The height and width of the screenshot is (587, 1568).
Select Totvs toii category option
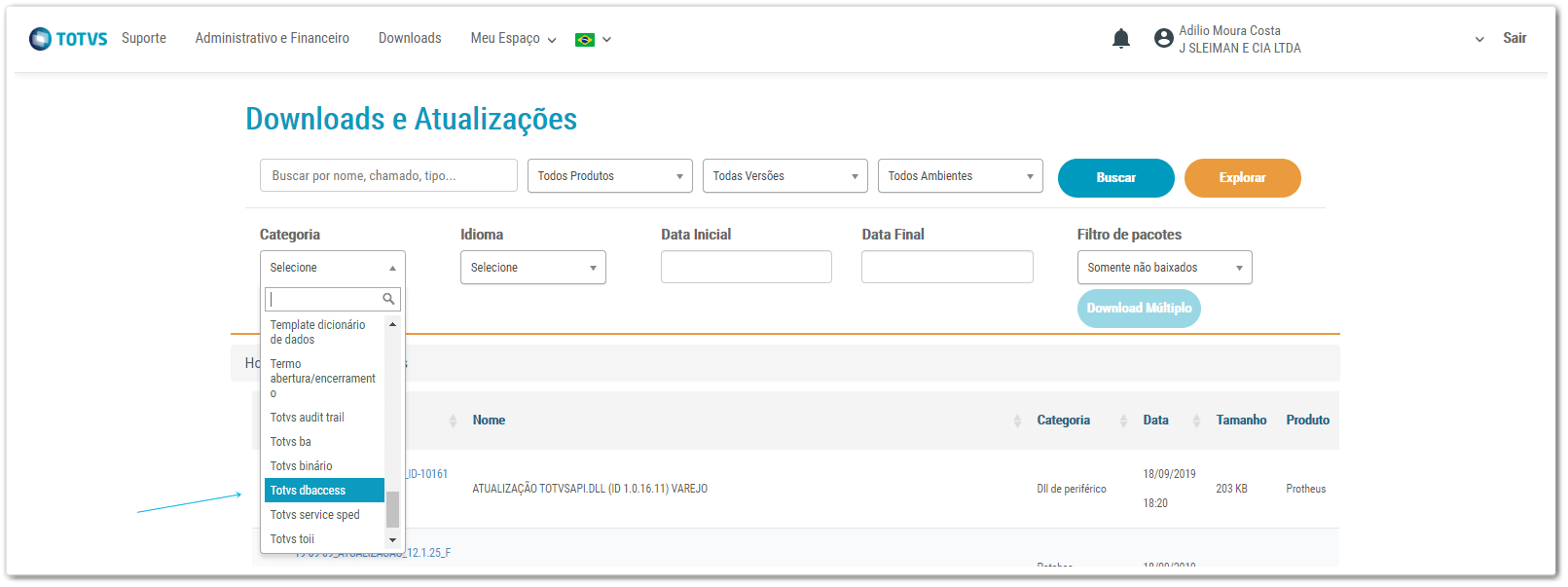click(x=325, y=539)
